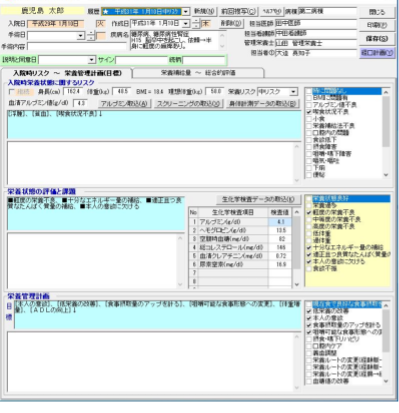Switch to the 栄養補給量～総合的評価 tab
Screen dimensions: 399x413
tap(198, 73)
